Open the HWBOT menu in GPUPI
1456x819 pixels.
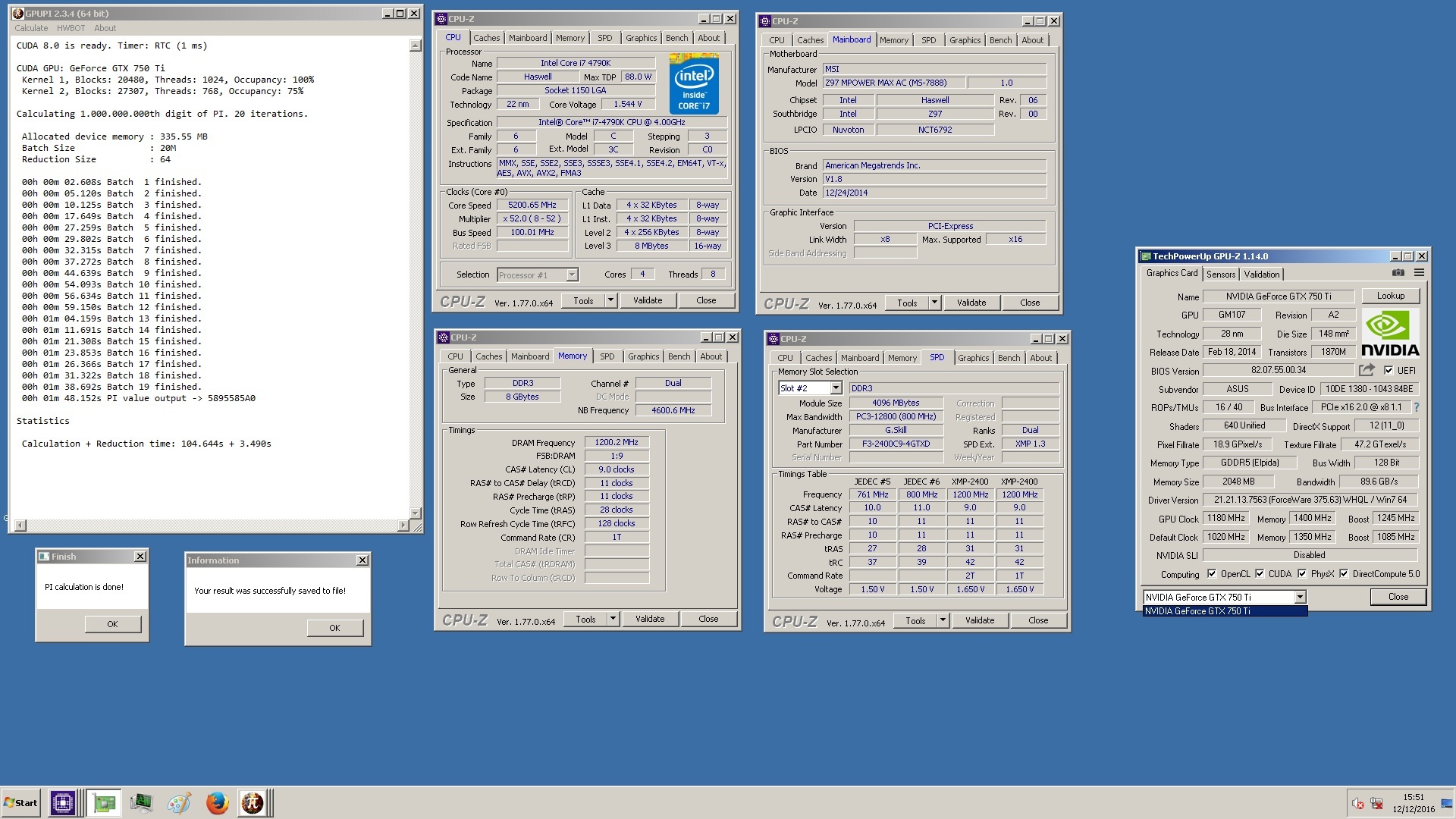[71, 28]
